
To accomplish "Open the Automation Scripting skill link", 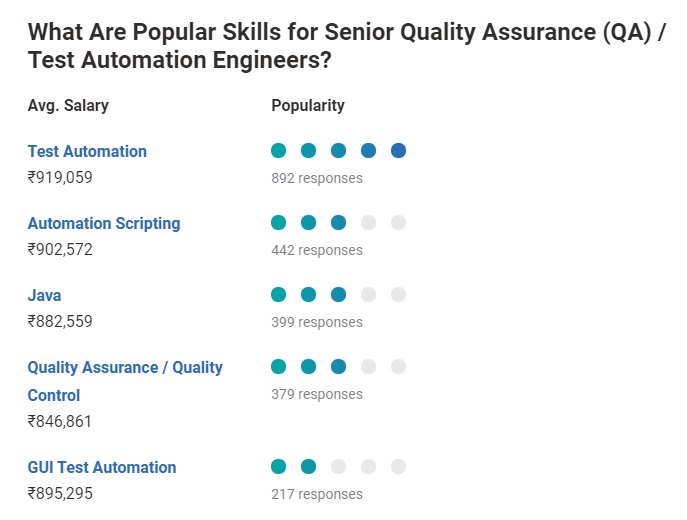I will point(104,224).
